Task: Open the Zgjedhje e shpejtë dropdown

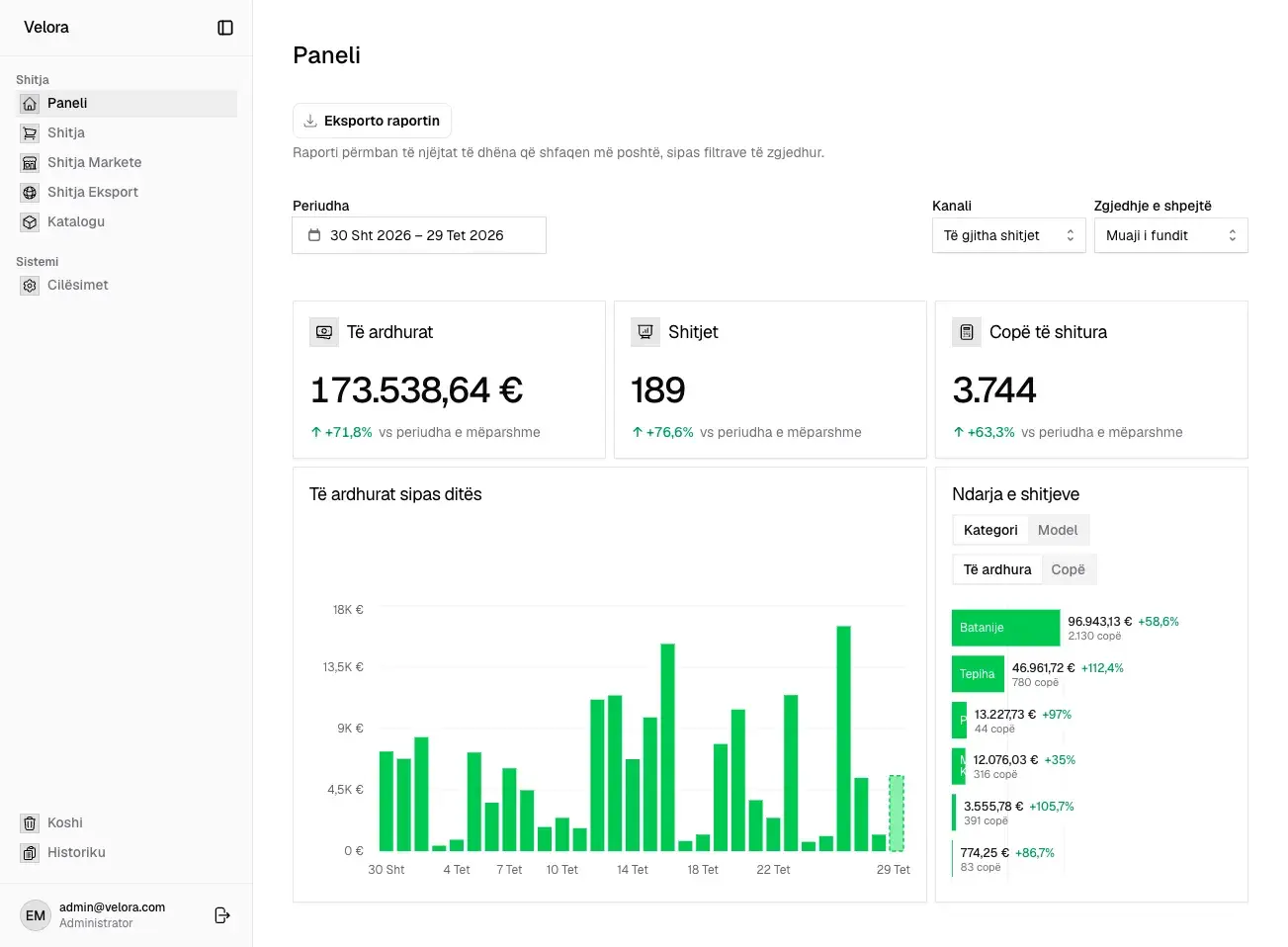Action: click(x=1170, y=235)
